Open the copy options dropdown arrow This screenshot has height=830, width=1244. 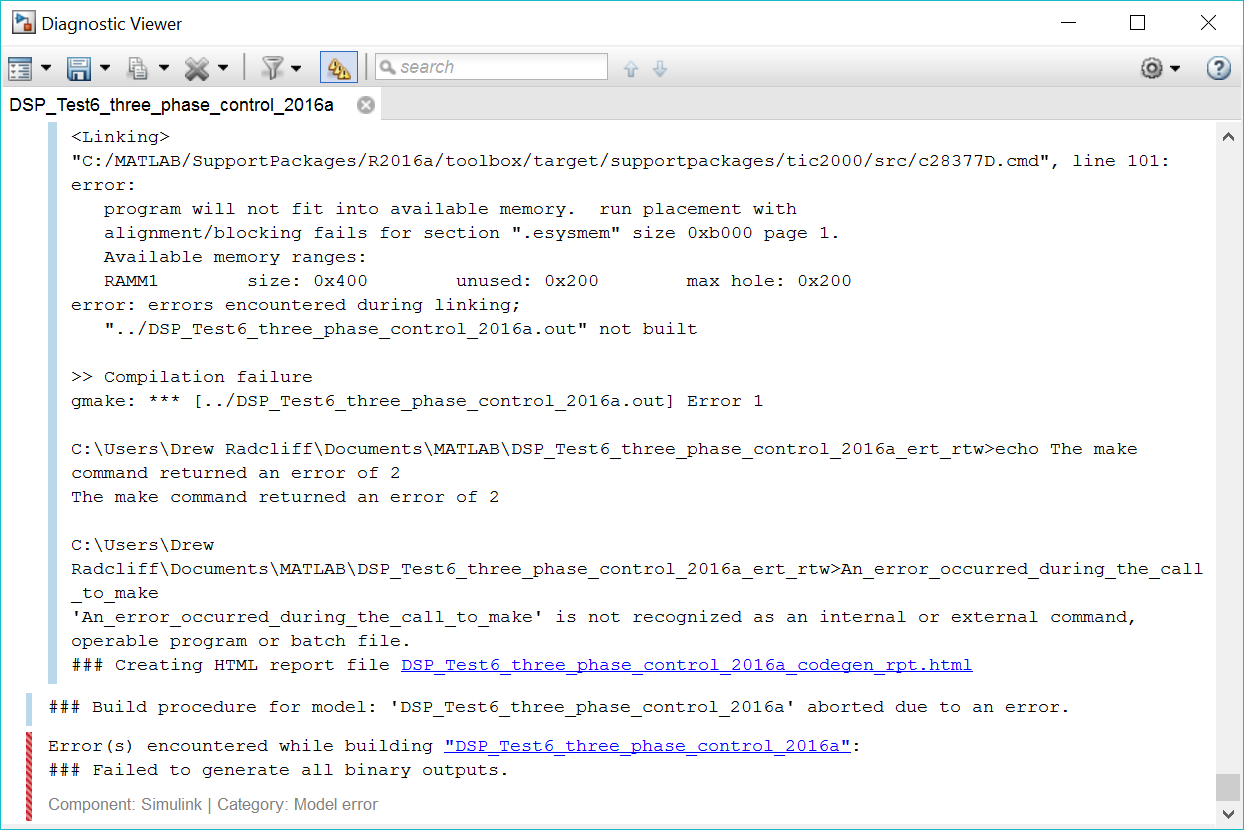coord(164,68)
